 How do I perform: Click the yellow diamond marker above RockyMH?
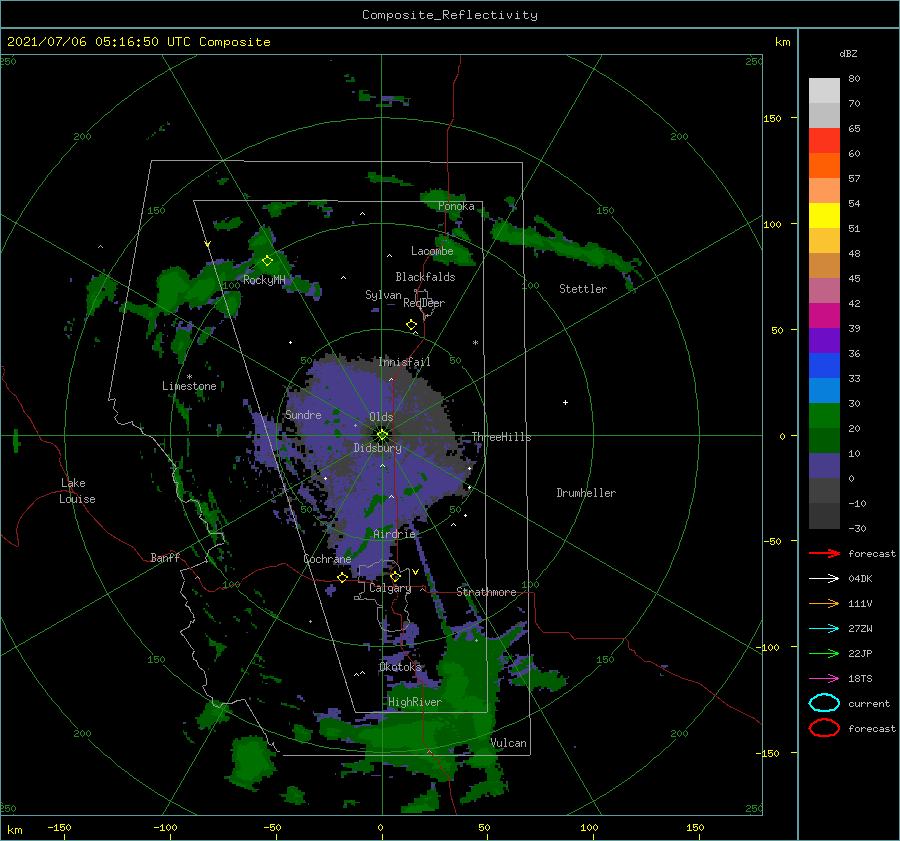tap(267, 261)
